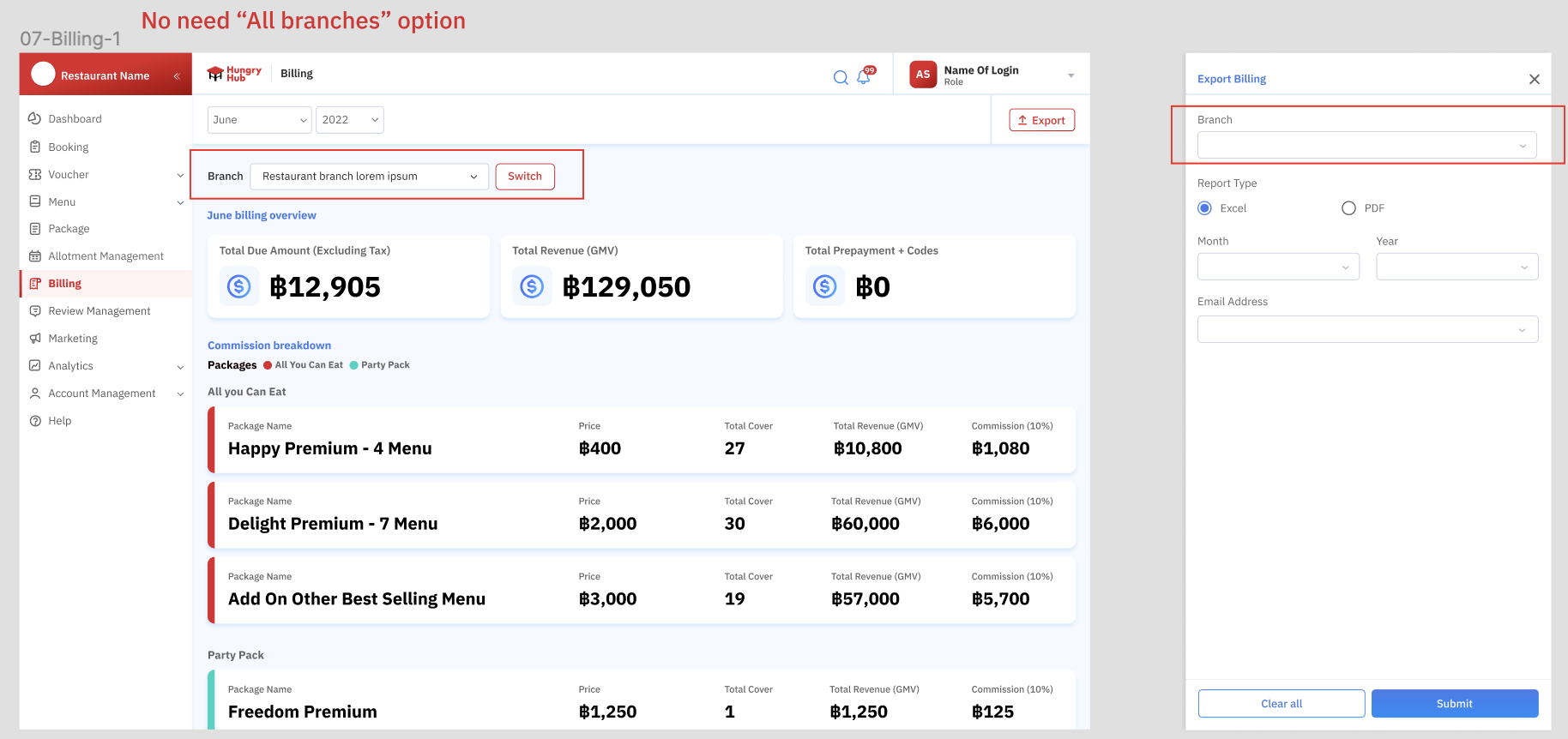The image size is (1568, 739).
Task: Click the red All You Can Eat legend dot
Action: pyautogui.click(x=268, y=365)
